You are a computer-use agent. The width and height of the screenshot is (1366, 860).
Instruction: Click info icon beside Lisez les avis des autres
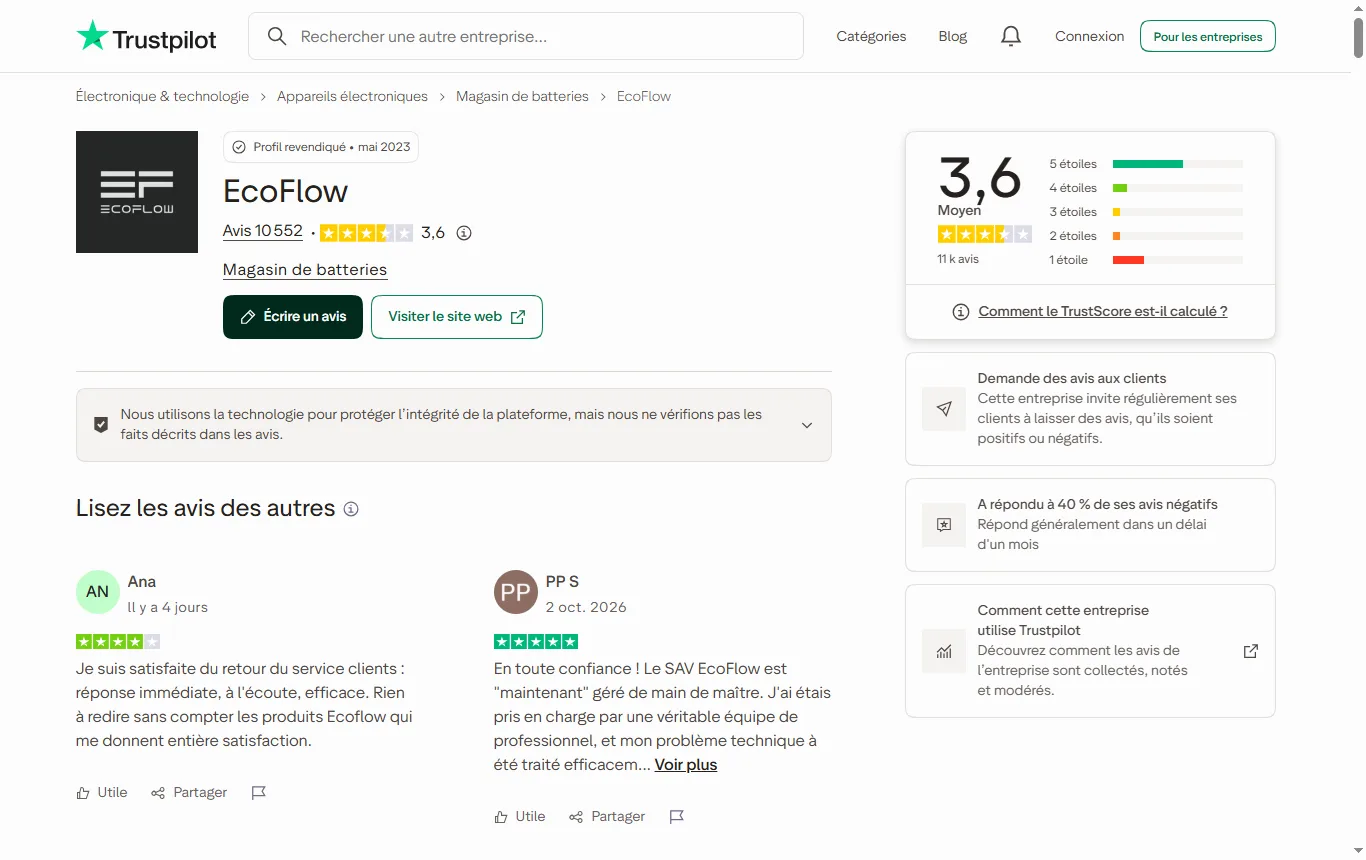pos(351,509)
